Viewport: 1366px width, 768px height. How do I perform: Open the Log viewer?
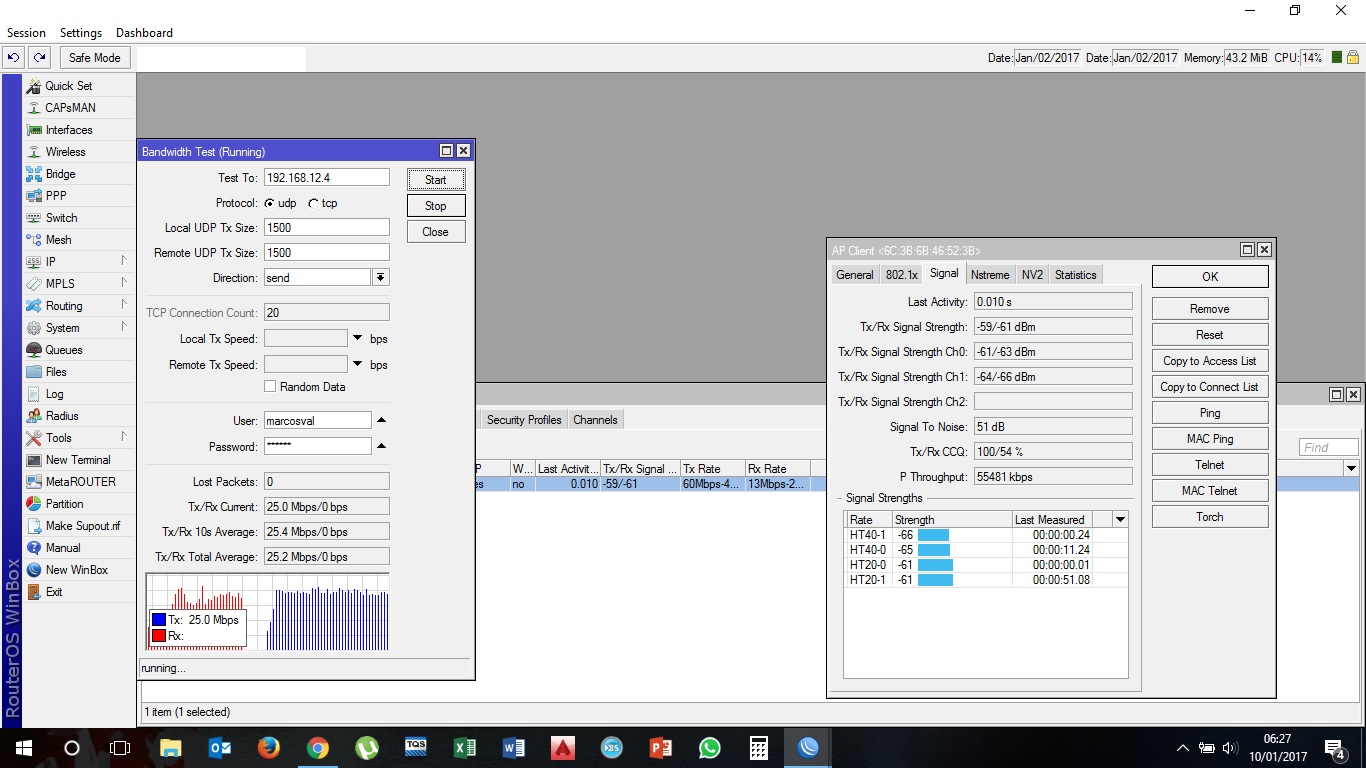(54, 394)
